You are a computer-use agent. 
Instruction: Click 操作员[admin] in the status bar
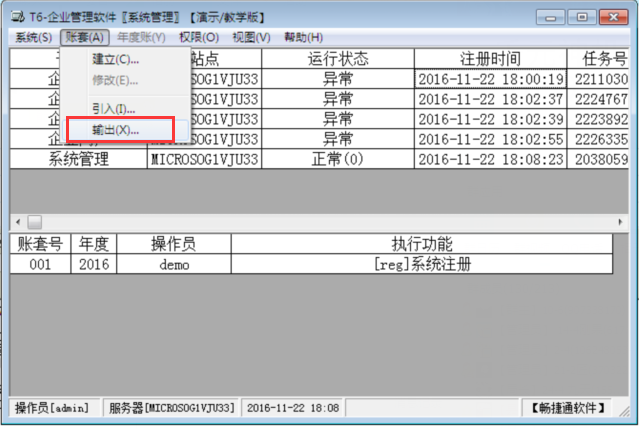click(52, 408)
